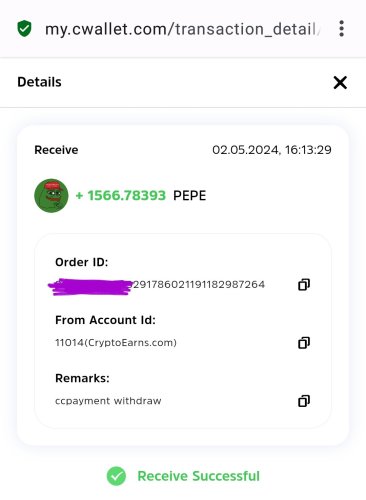
Task: Tap the PEPE coin logo
Action: point(51,195)
